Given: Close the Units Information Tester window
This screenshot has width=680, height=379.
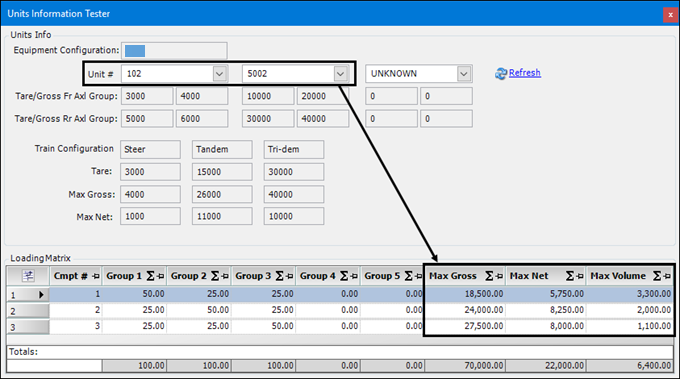Looking at the screenshot, I should [670, 15].
